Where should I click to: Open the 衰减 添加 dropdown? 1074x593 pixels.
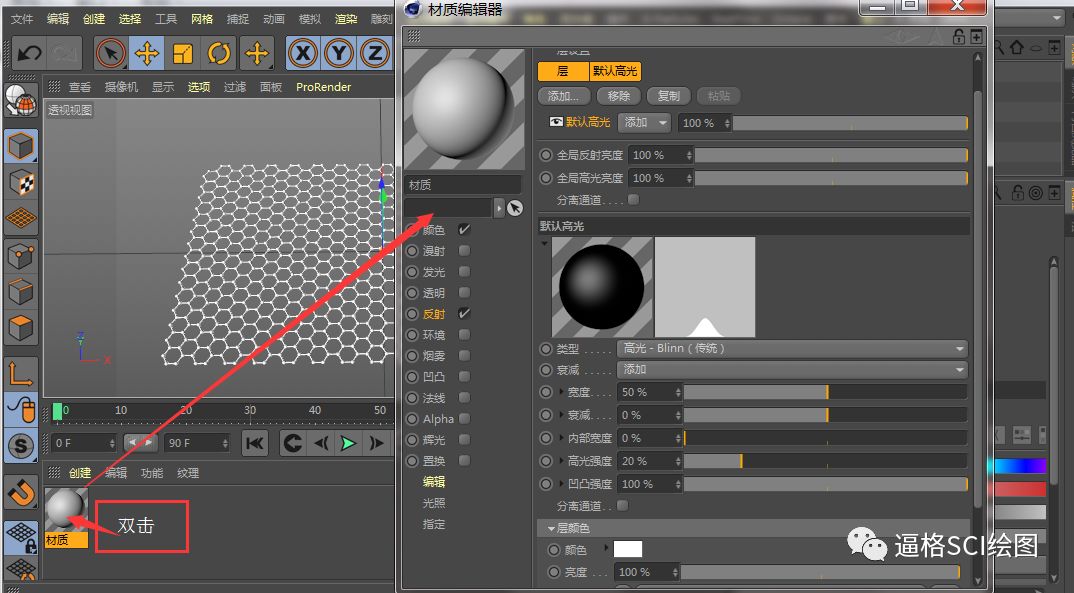coord(792,370)
